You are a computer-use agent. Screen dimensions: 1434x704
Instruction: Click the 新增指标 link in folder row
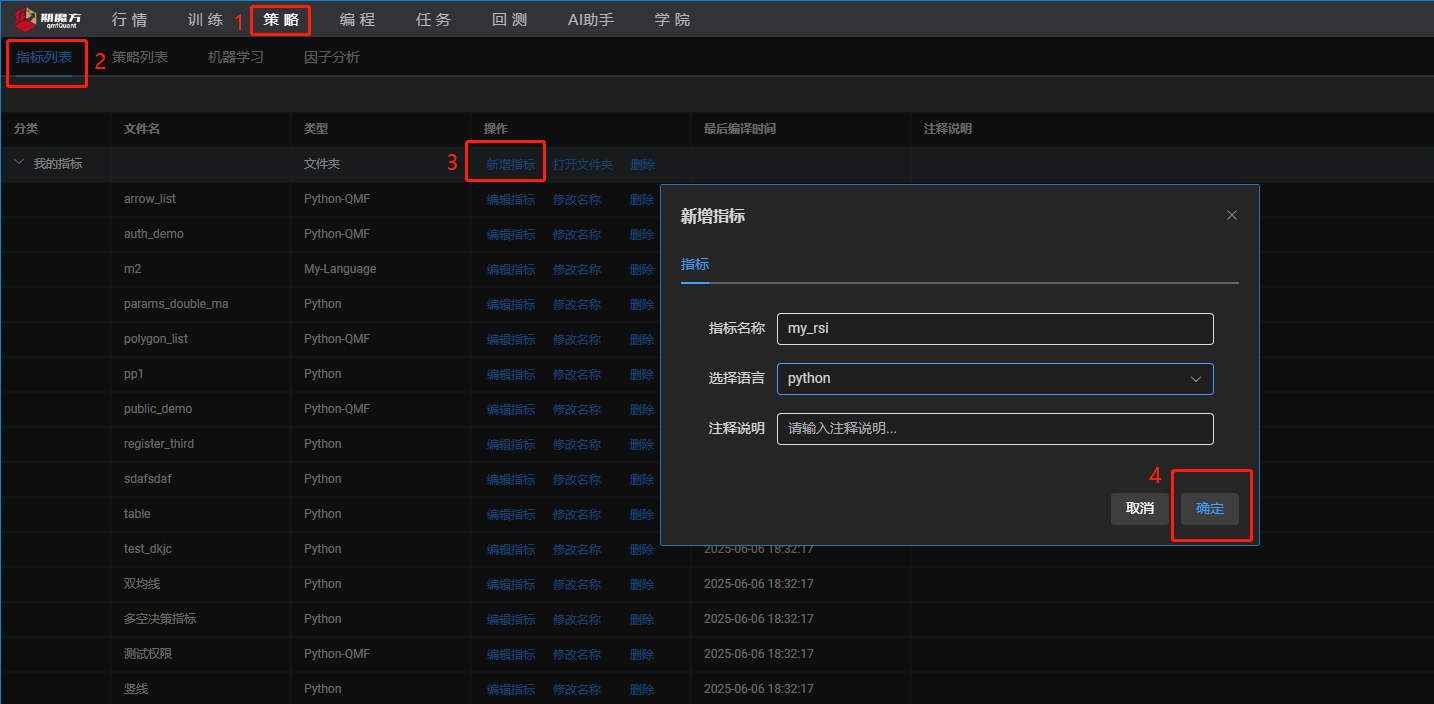(511, 164)
